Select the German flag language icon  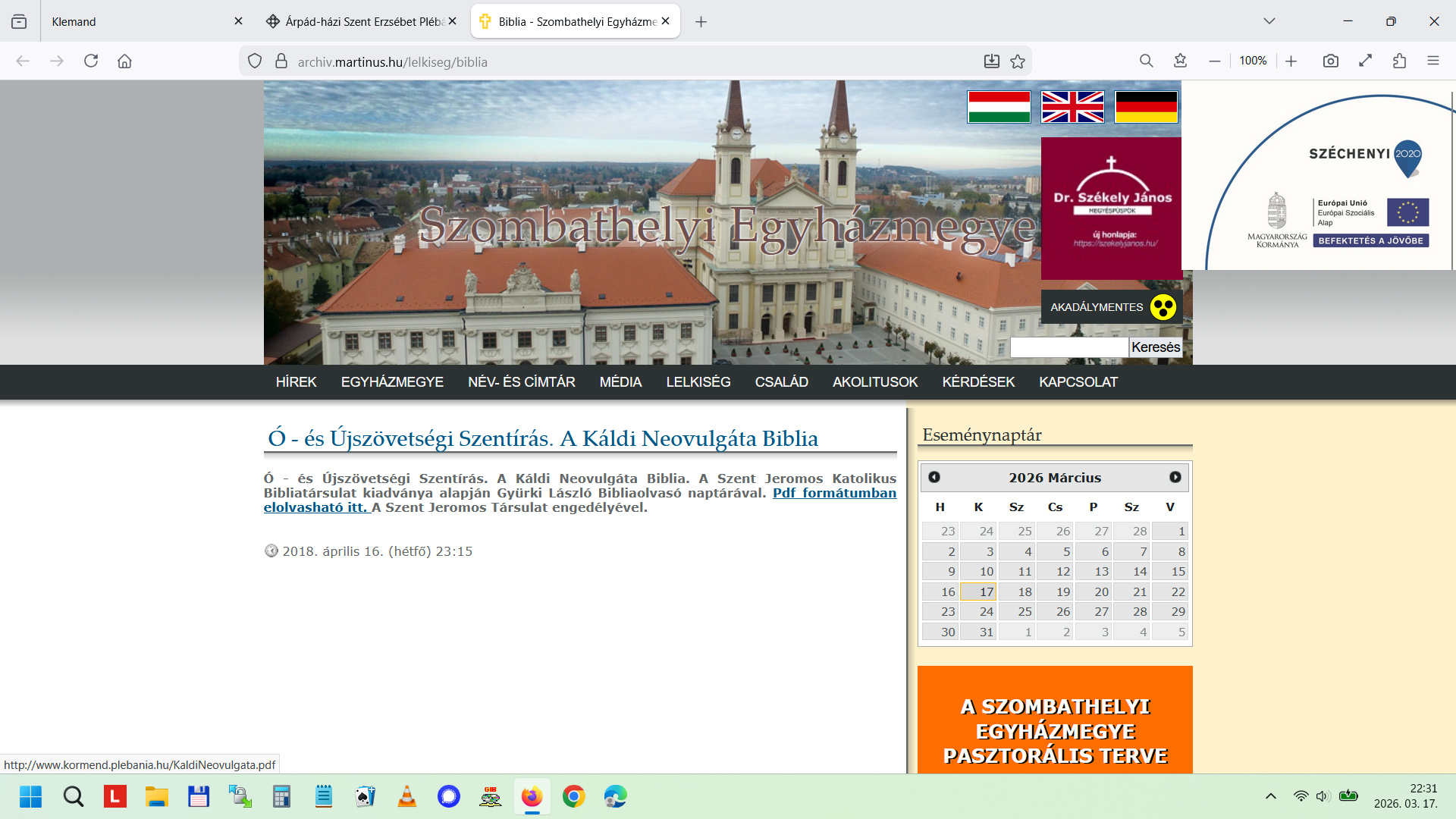click(x=1146, y=107)
